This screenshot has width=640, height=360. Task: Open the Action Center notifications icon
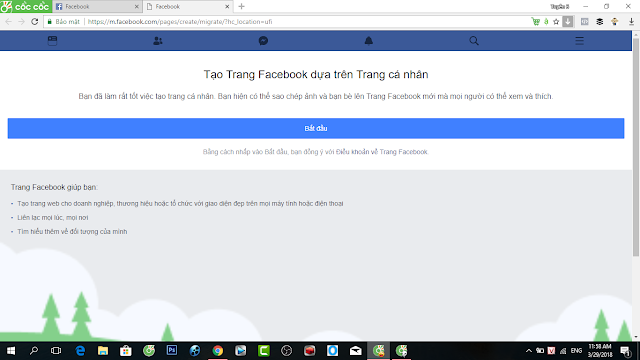point(625,351)
